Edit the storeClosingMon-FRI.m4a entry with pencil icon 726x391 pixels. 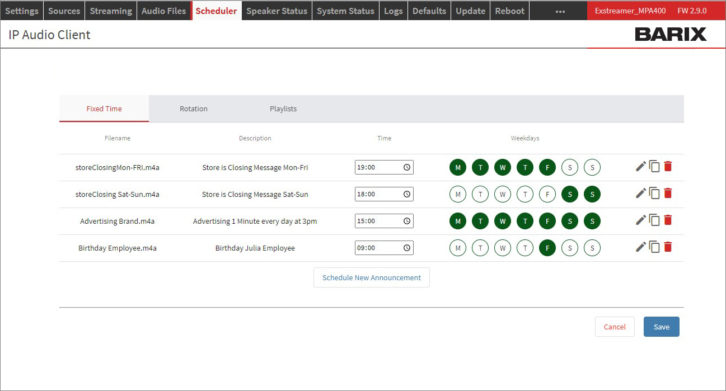tap(640, 166)
